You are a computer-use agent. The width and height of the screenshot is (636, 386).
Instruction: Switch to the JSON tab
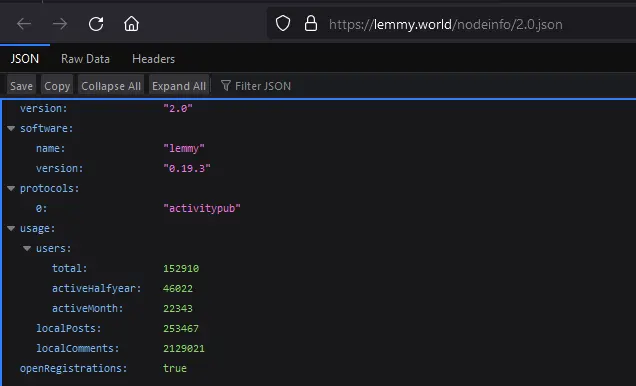[25, 59]
